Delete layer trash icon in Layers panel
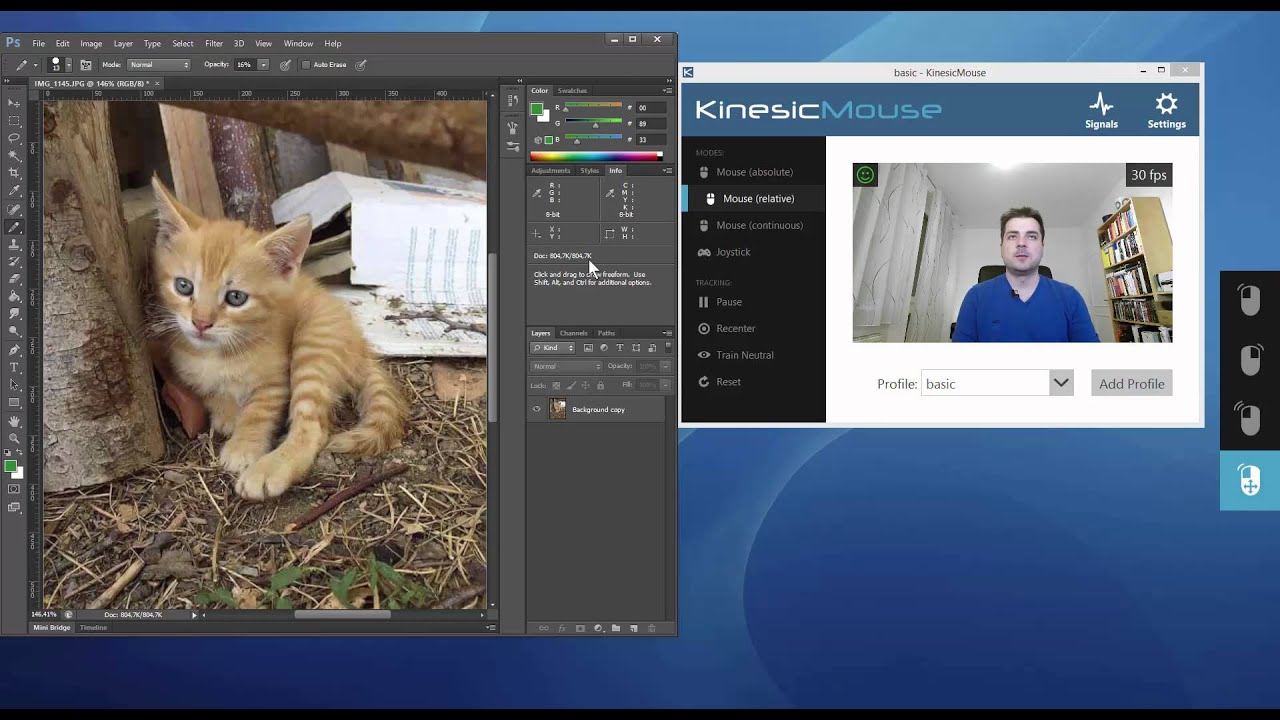Viewport: 1280px width, 720px height. coord(652,628)
